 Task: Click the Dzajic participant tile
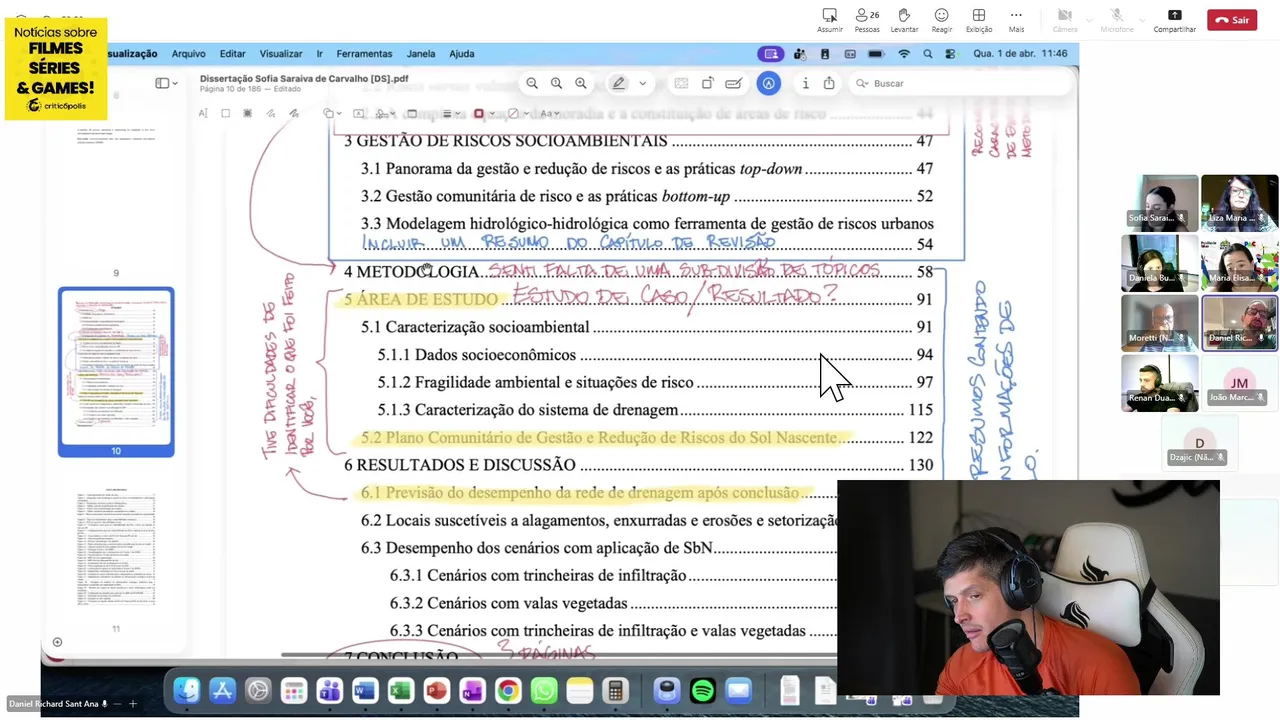tap(1199, 443)
